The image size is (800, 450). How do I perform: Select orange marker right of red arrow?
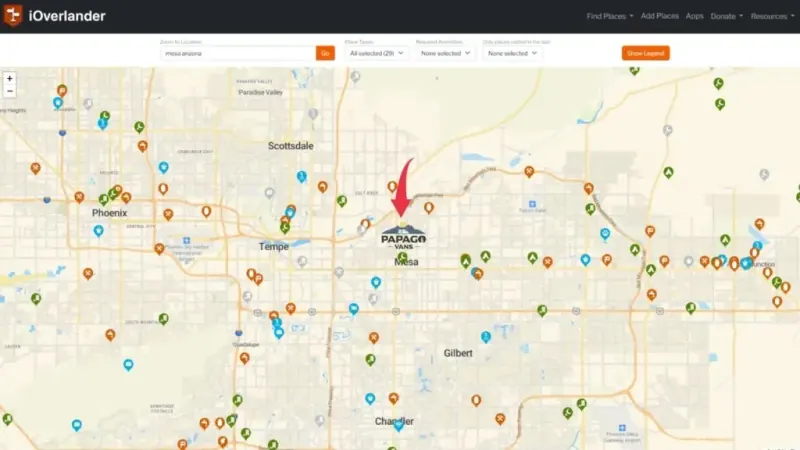coord(429,207)
